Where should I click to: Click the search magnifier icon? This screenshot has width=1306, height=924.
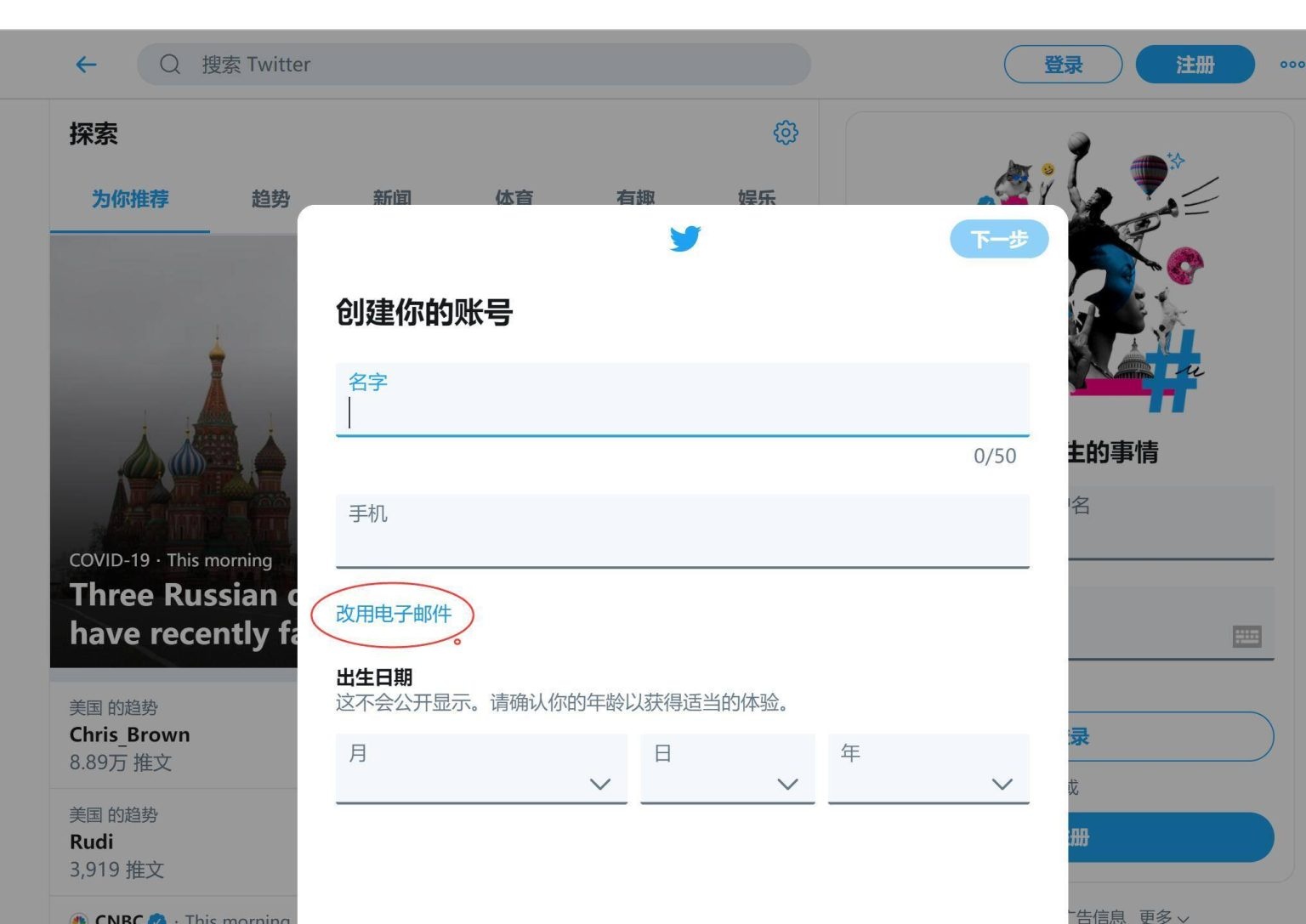pos(169,64)
